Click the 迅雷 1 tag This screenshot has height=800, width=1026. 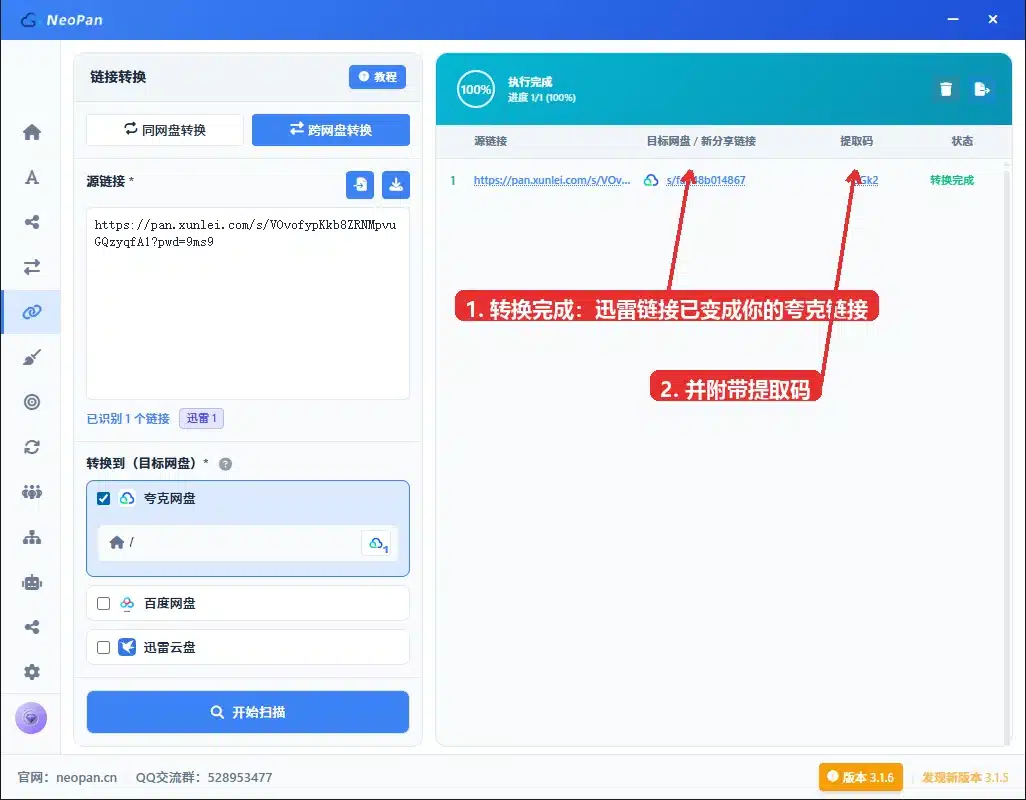[x=202, y=418]
